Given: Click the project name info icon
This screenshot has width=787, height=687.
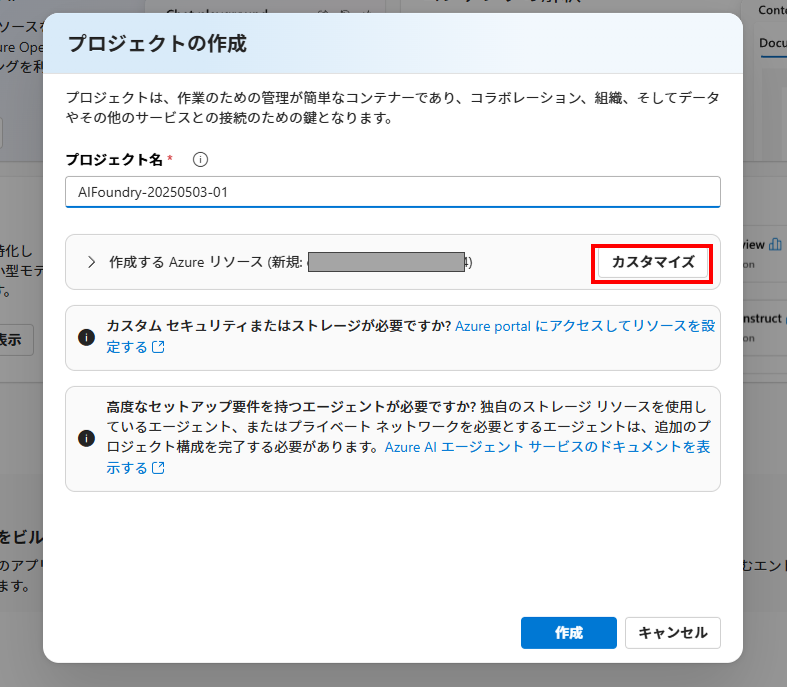Looking at the screenshot, I should coord(200,160).
